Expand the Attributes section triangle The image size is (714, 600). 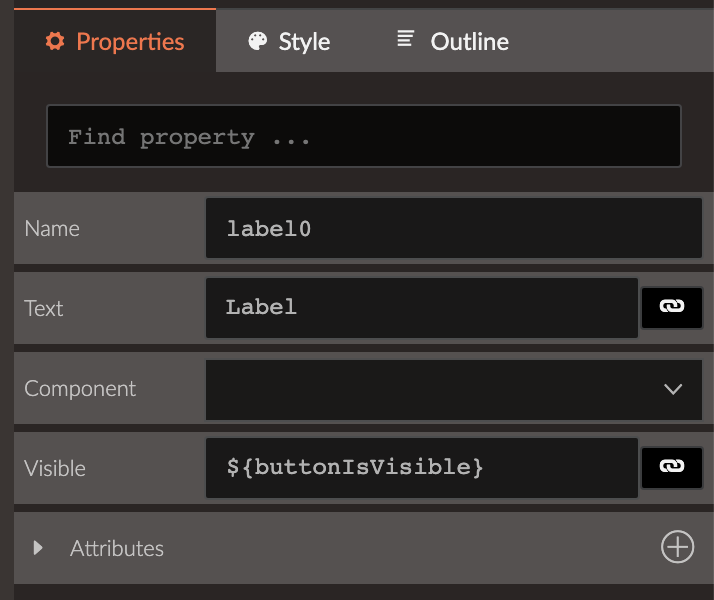(38, 548)
